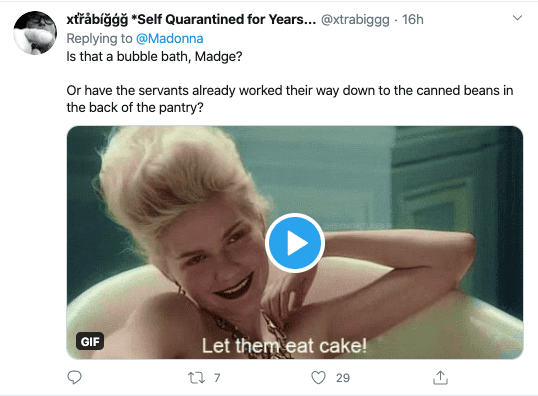Click the reply speech bubble icon

[74, 377]
